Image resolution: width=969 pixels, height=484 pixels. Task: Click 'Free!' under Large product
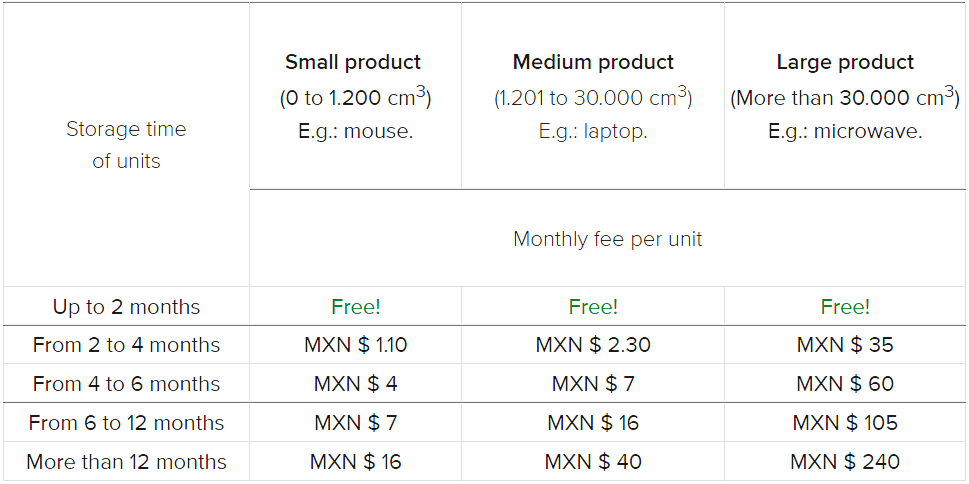[845, 307]
